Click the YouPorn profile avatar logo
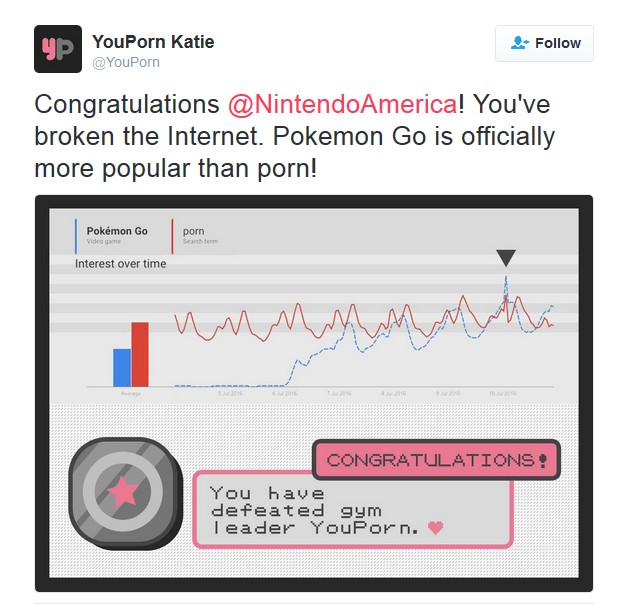This screenshot has width=628, height=604. tap(58, 49)
